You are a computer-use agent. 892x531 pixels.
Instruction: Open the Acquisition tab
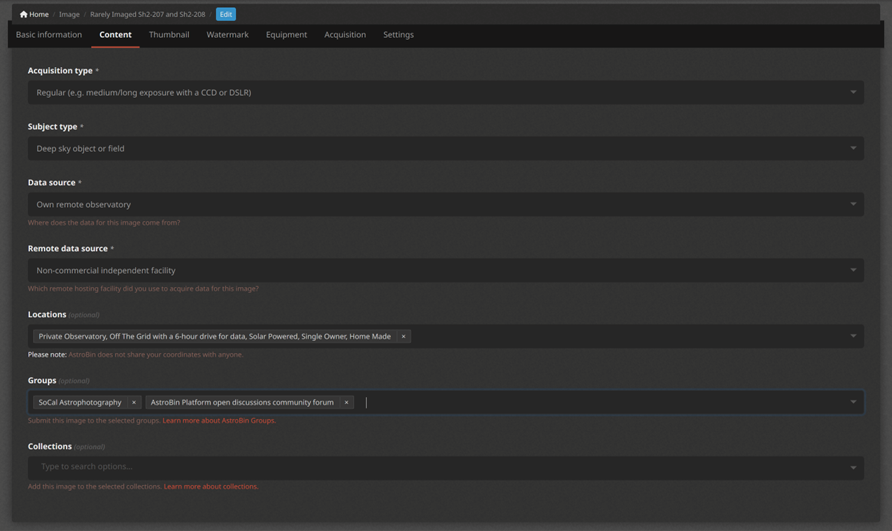345,35
